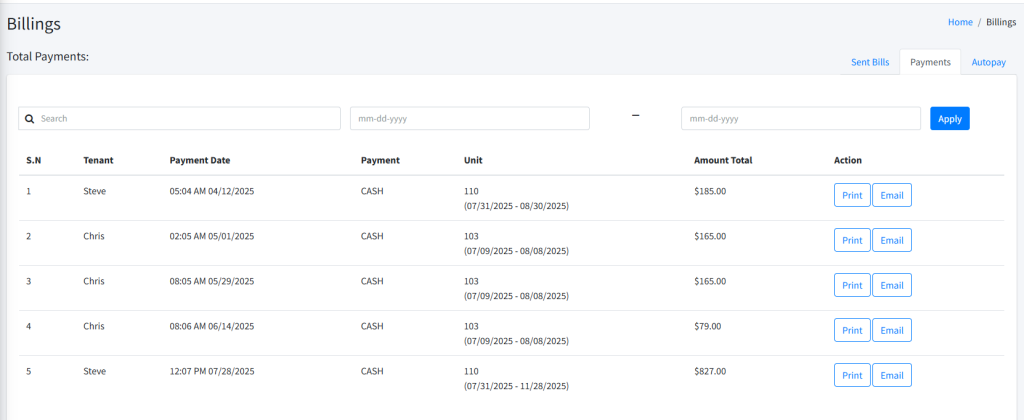
Task: Print the $79.00 payment record
Action: click(851, 330)
